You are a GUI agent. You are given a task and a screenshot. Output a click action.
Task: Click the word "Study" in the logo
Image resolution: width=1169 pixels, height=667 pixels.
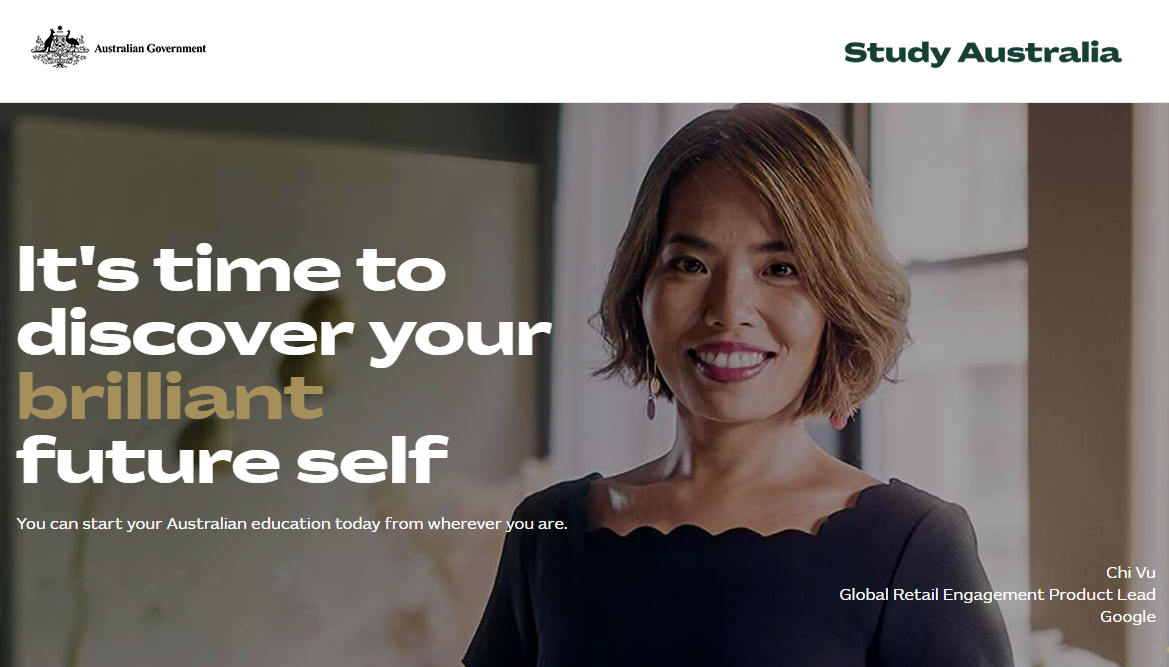coord(898,54)
